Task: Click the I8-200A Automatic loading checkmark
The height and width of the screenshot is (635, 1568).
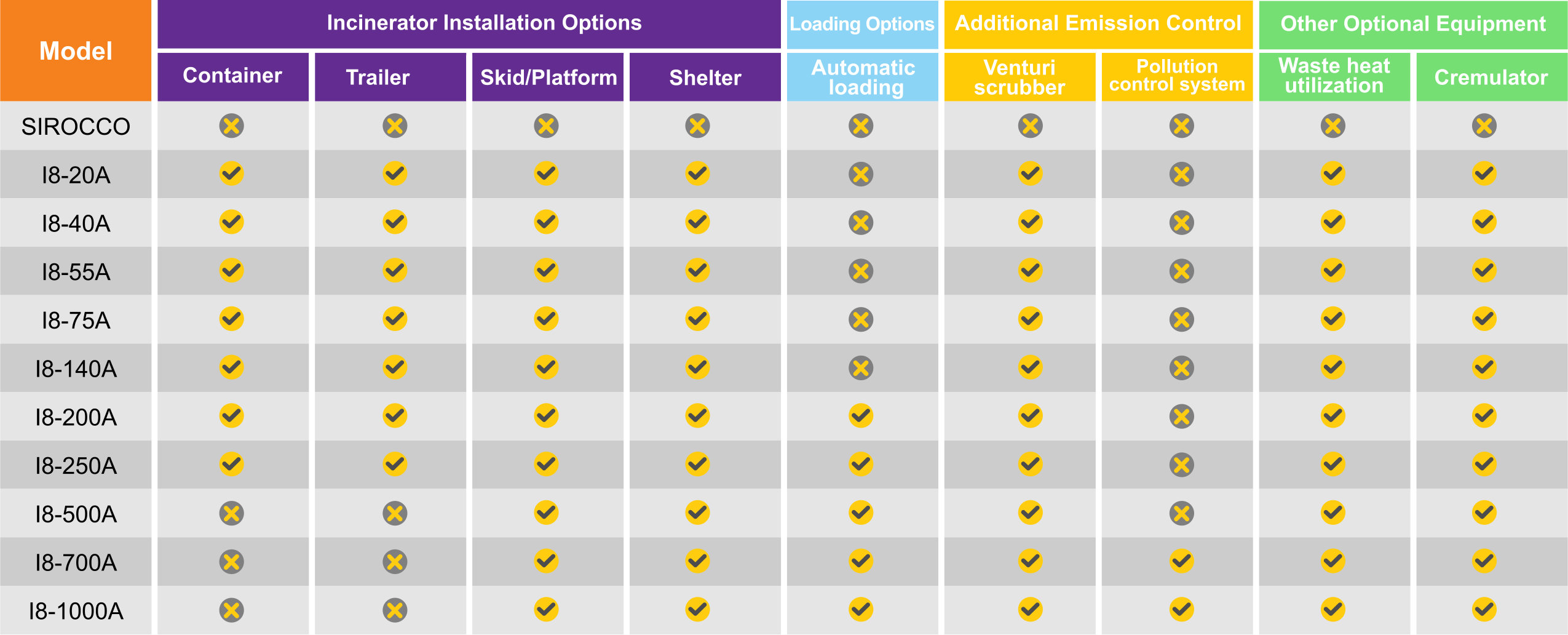Action: point(861,416)
